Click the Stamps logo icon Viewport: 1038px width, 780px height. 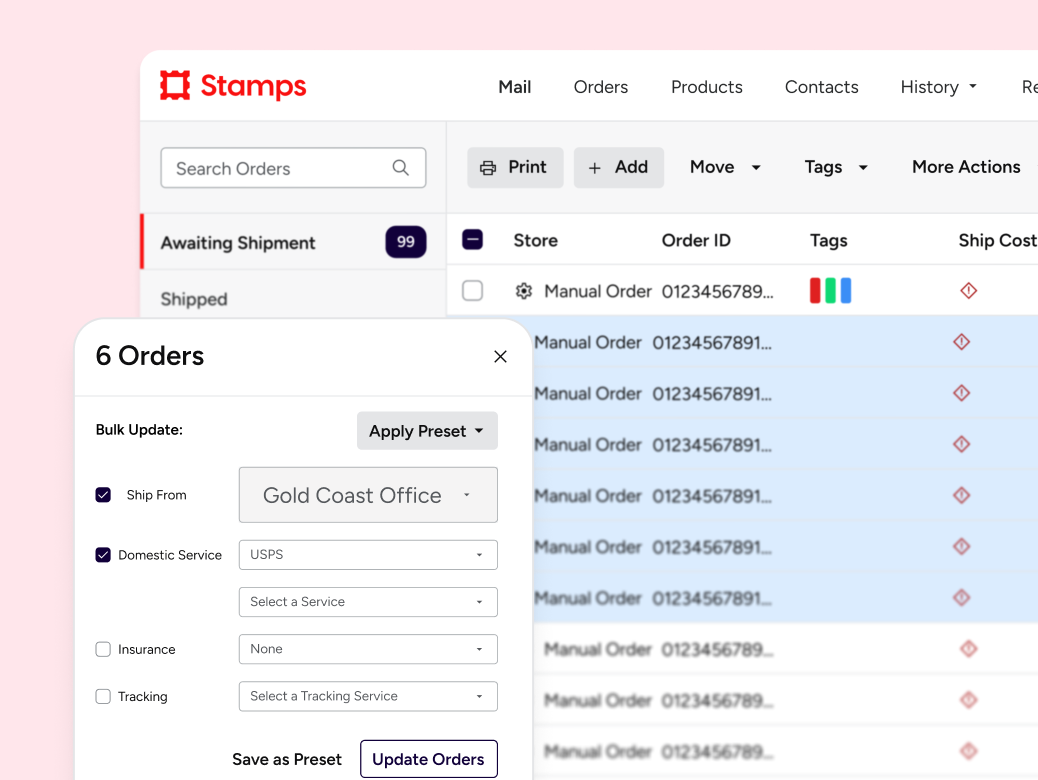175,85
